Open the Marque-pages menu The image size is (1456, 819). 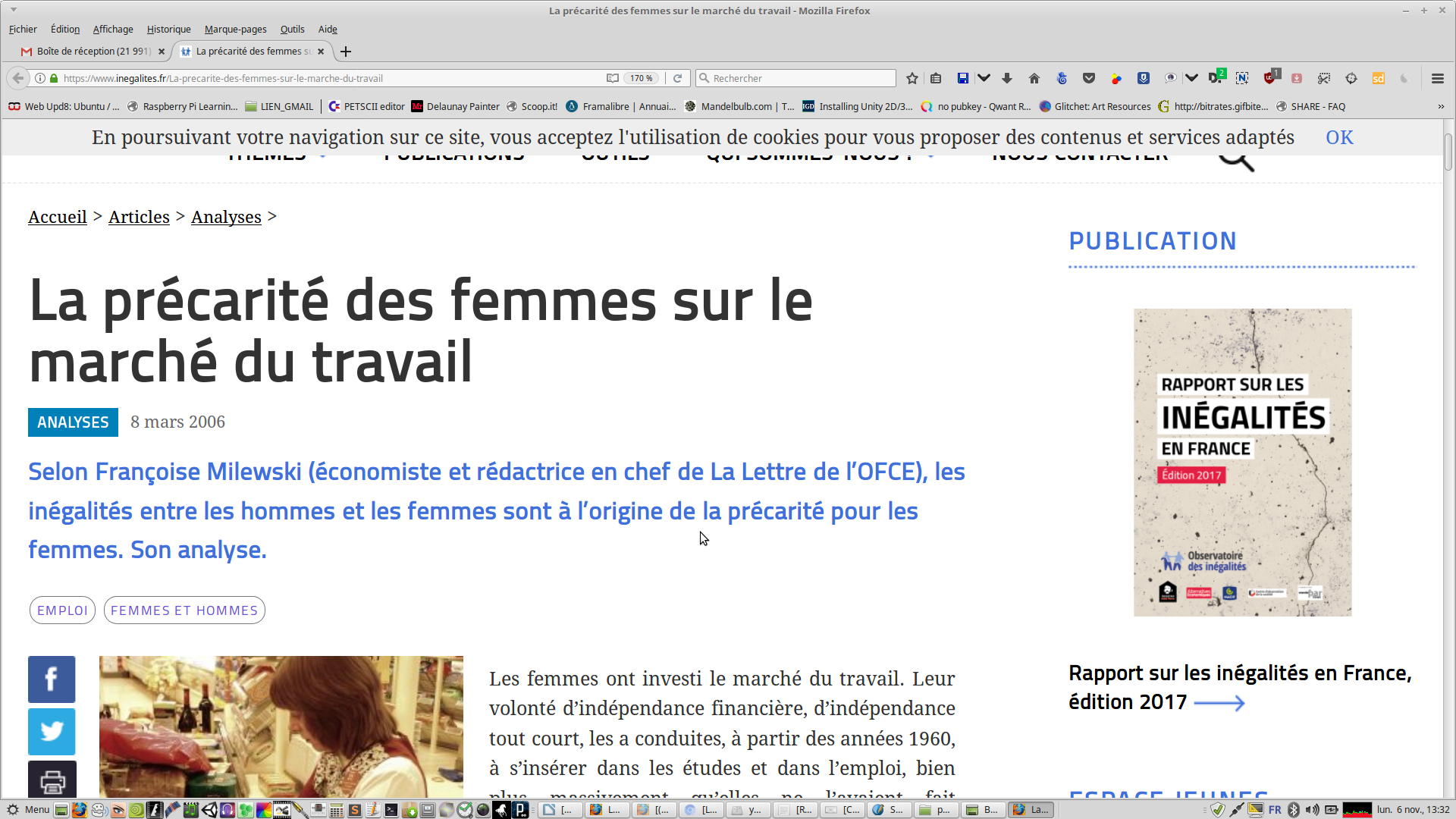[235, 29]
